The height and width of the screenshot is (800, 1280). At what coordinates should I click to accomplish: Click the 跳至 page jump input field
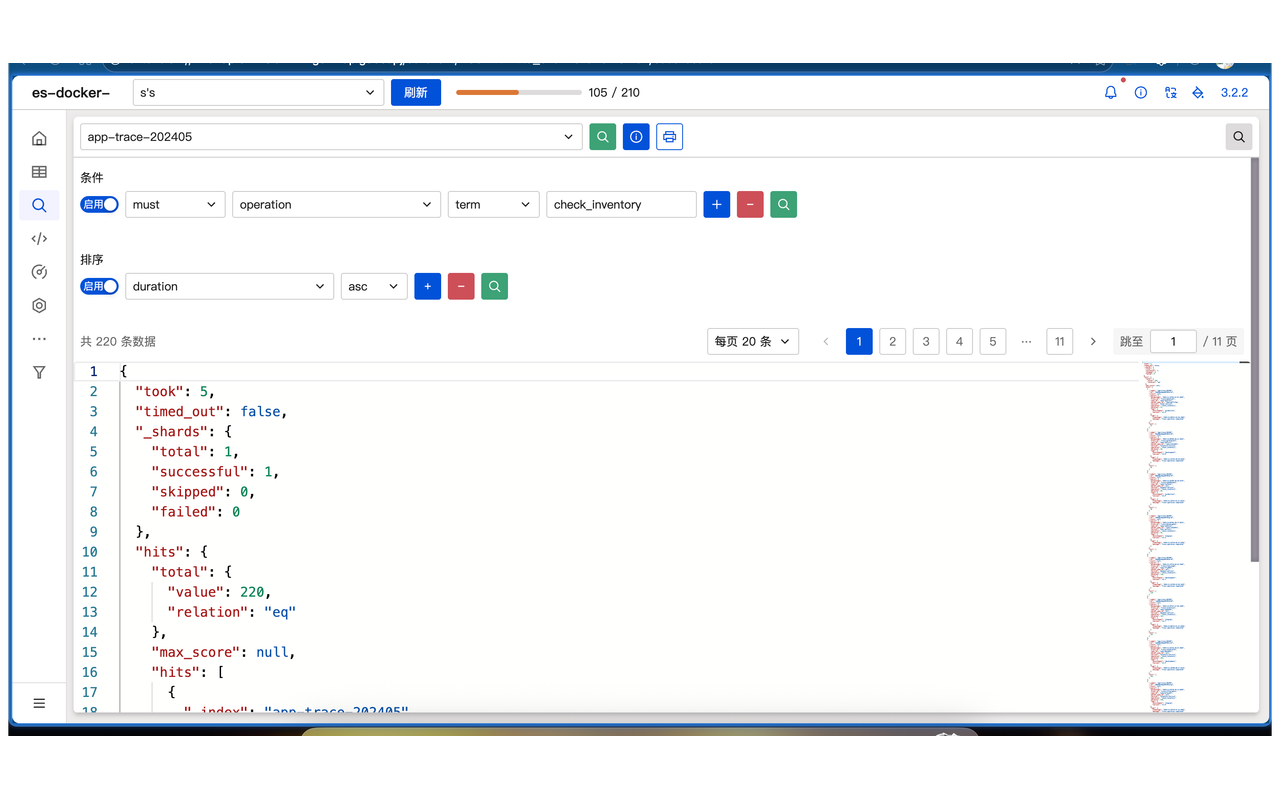[1173, 341]
